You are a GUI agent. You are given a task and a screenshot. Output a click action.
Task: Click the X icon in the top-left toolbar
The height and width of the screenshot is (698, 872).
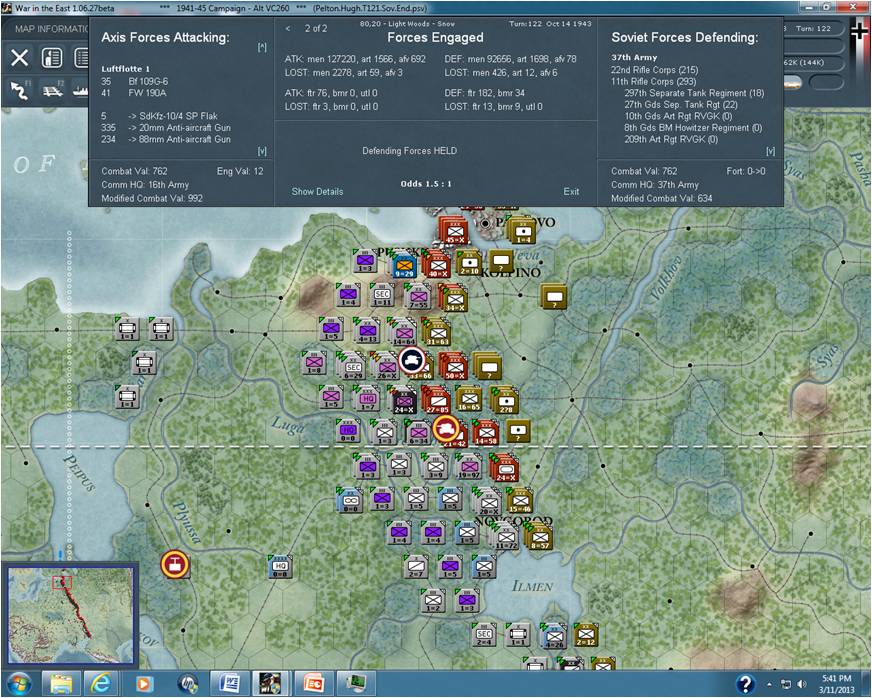coord(19,58)
